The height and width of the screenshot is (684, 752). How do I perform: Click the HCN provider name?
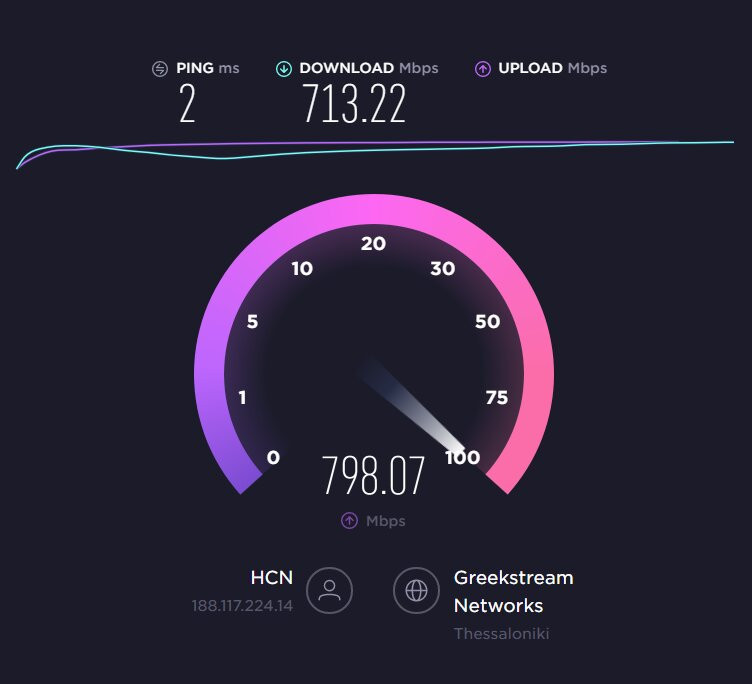click(x=271, y=578)
